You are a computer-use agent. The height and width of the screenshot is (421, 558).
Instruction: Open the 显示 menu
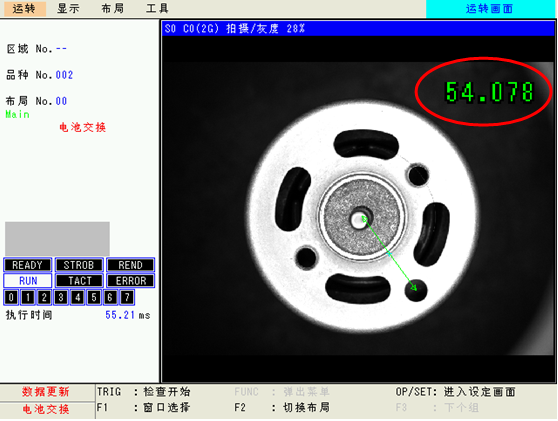[68, 9]
